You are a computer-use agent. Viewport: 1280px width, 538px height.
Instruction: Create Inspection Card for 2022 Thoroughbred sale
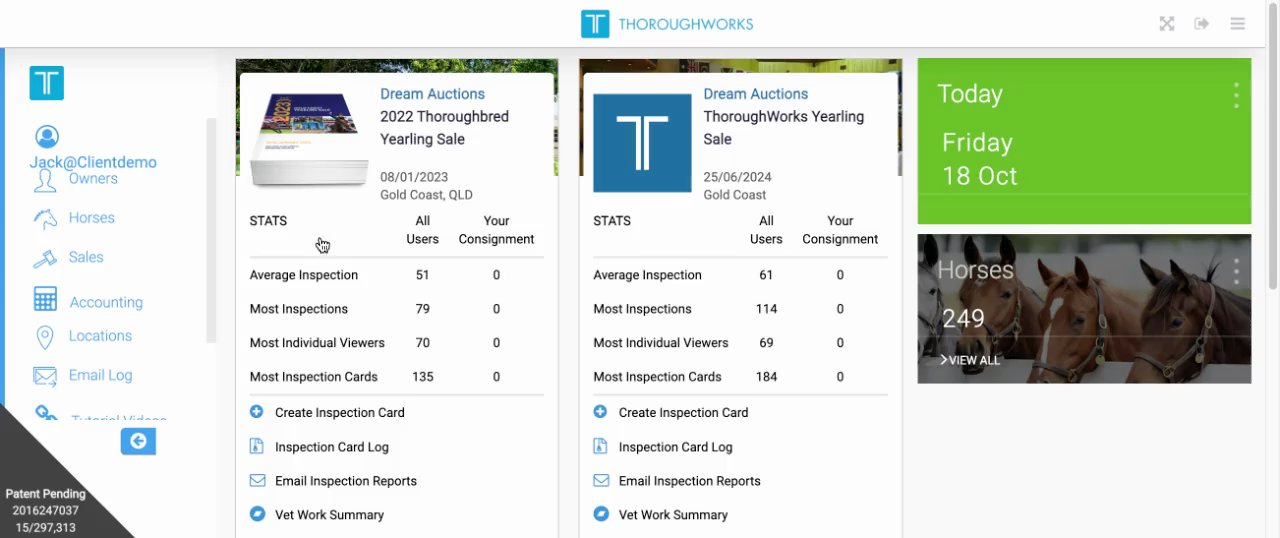pos(340,412)
